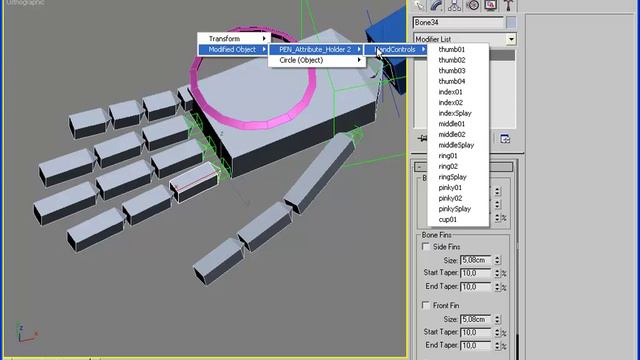This screenshot has width=640, height=360.
Task: Open the Modify panel tab (rainbow arc icon)
Action: [437, 5]
